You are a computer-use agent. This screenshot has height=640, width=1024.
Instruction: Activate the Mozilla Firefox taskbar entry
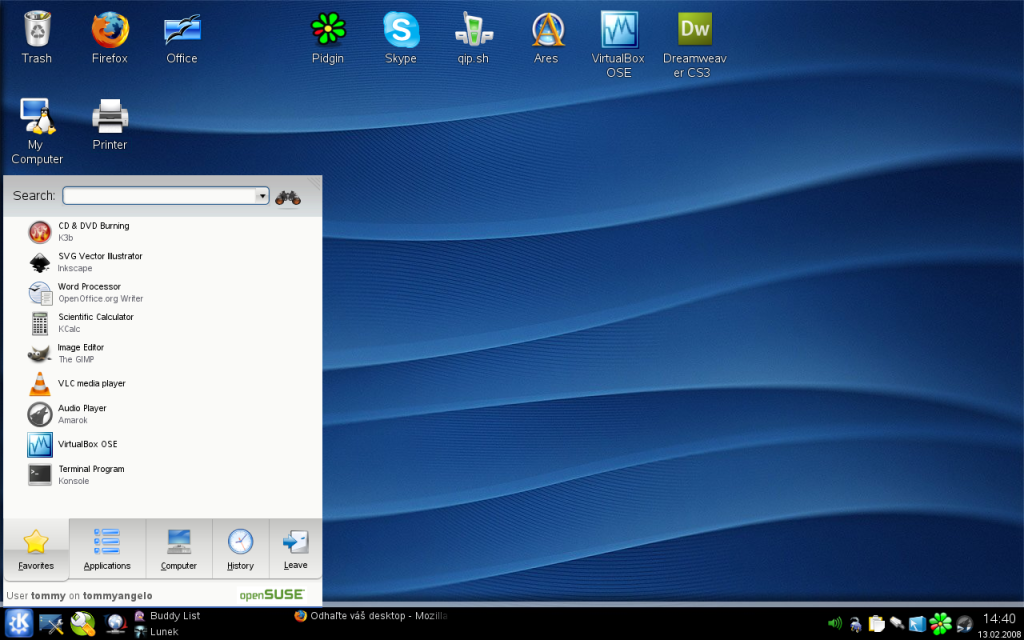(x=371, y=616)
